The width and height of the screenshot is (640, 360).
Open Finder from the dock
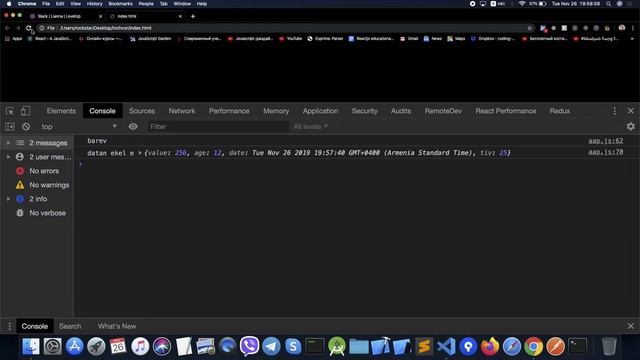tap(31, 347)
